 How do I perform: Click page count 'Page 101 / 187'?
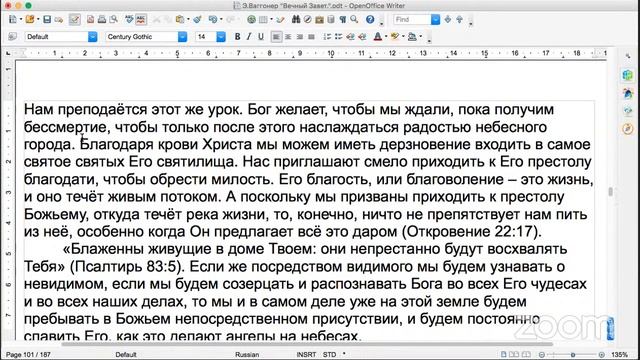pyautogui.click(x=28, y=354)
